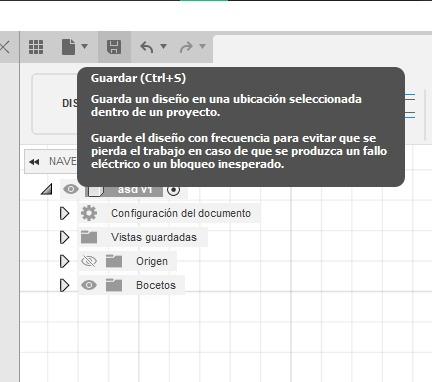Image resolution: width=432 pixels, height=382 pixels.
Task: Expand Configuración del documento node
Action: pyautogui.click(x=64, y=213)
